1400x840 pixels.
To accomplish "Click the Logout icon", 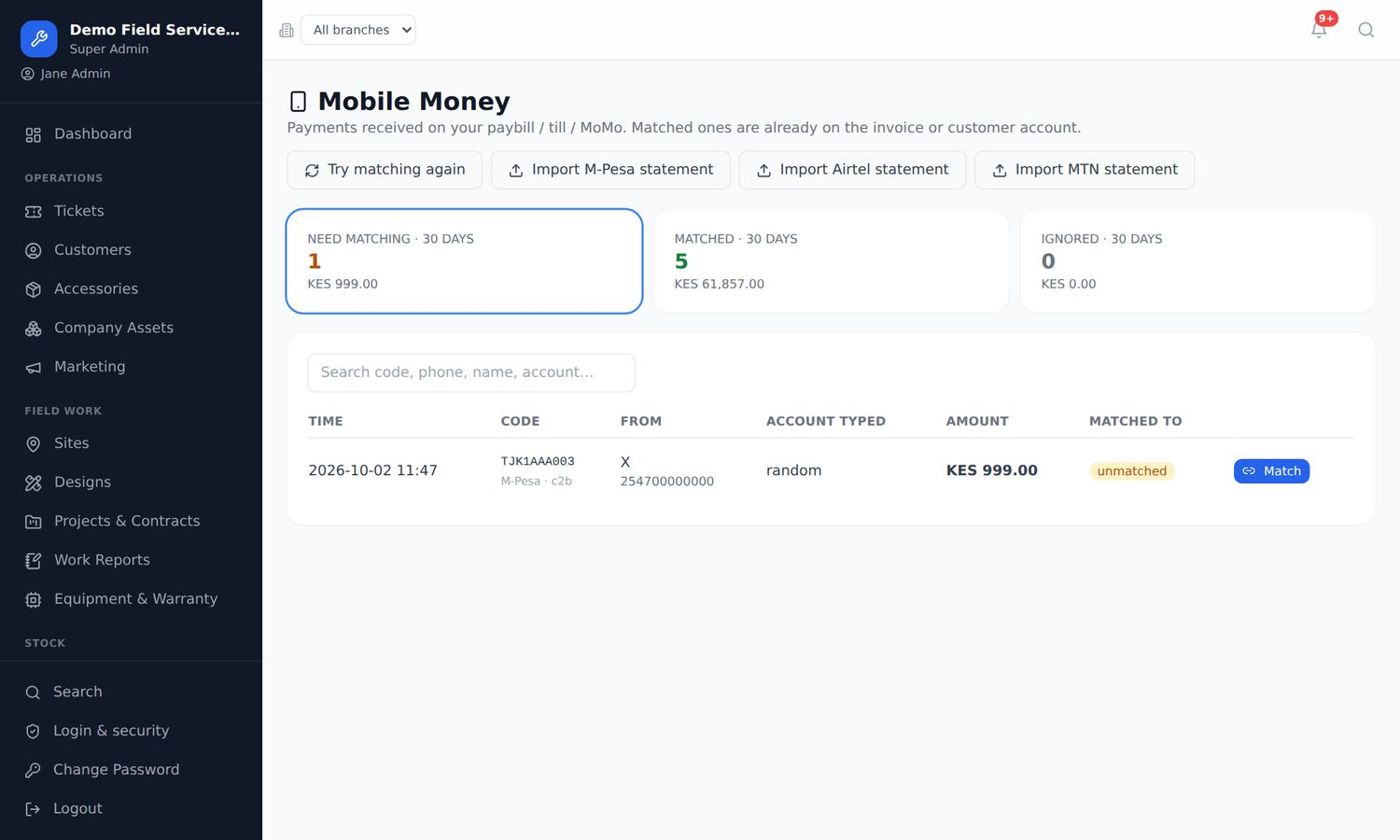I will pyautogui.click(x=32, y=809).
